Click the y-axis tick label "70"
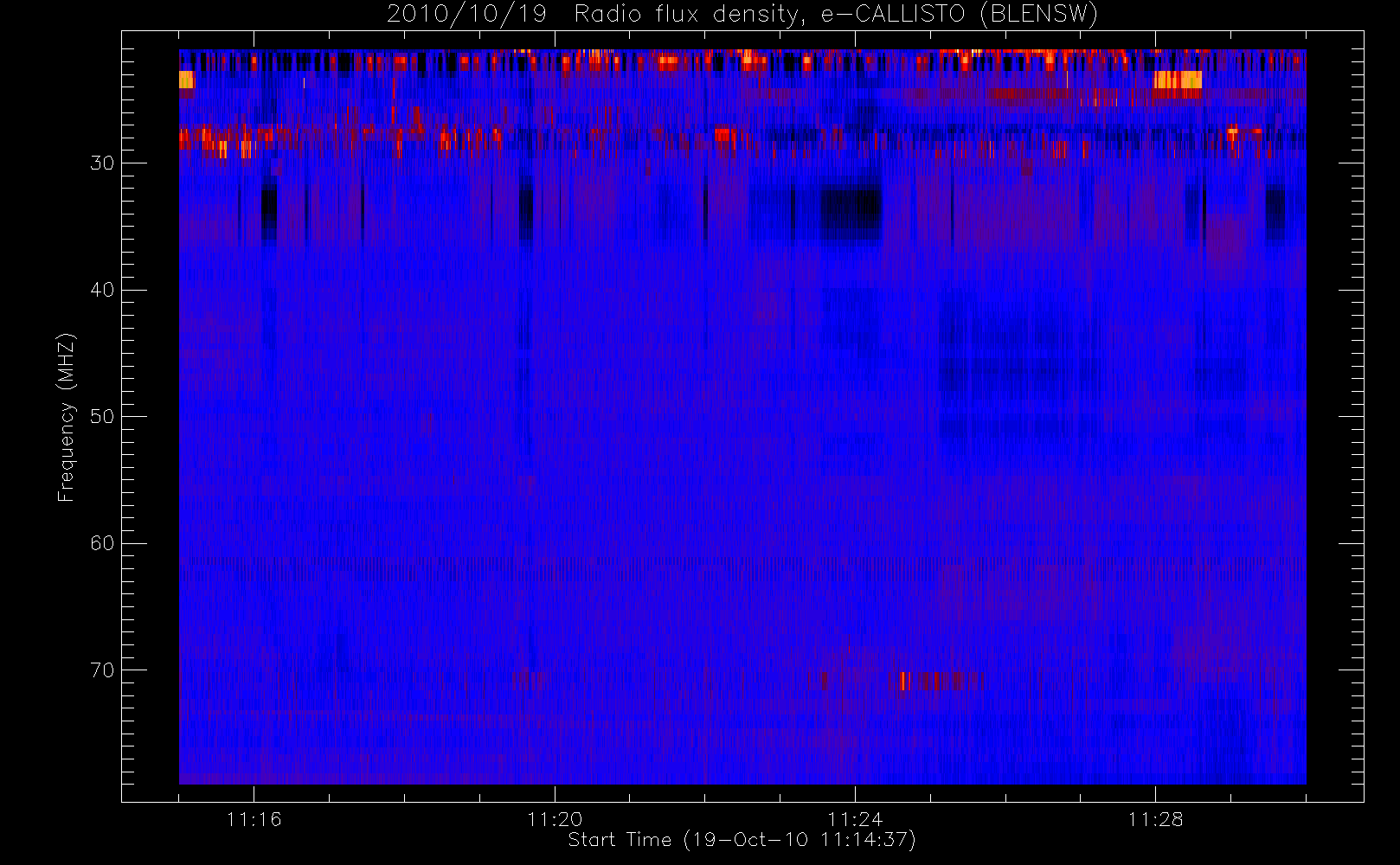Viewport: 1400px width, 865px height. (102, 670)
